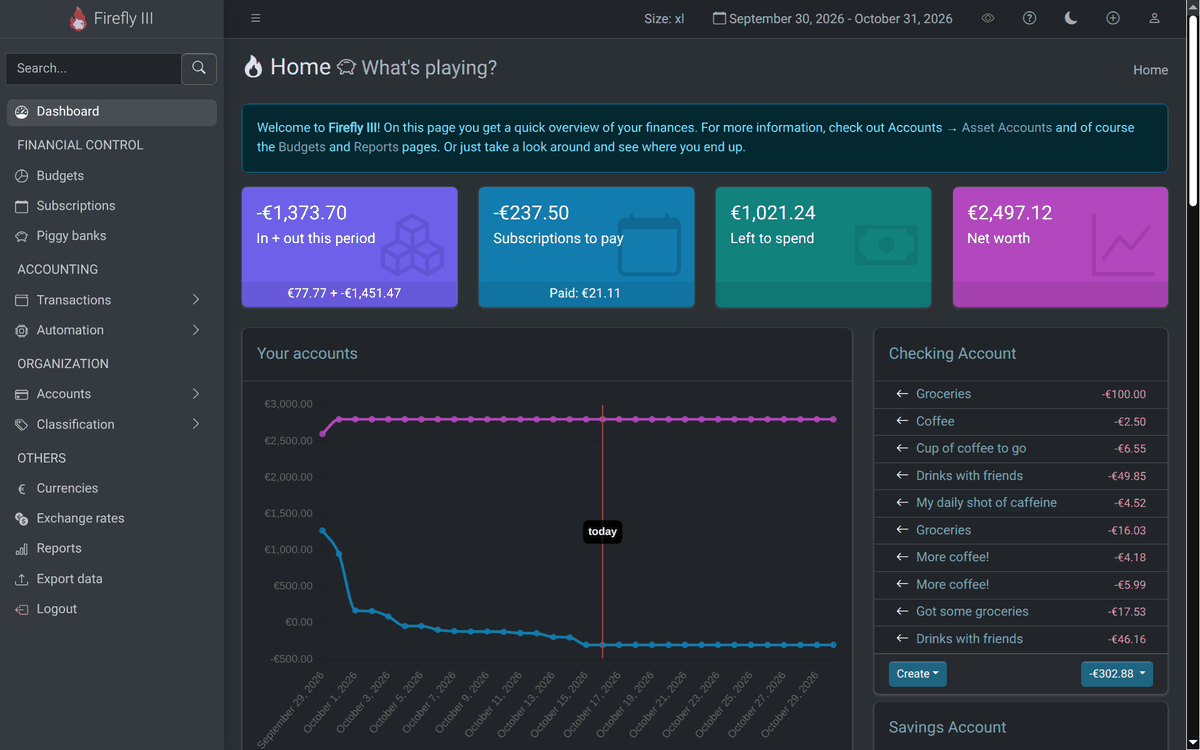Click inside the Search input field

tap(93, 68)
